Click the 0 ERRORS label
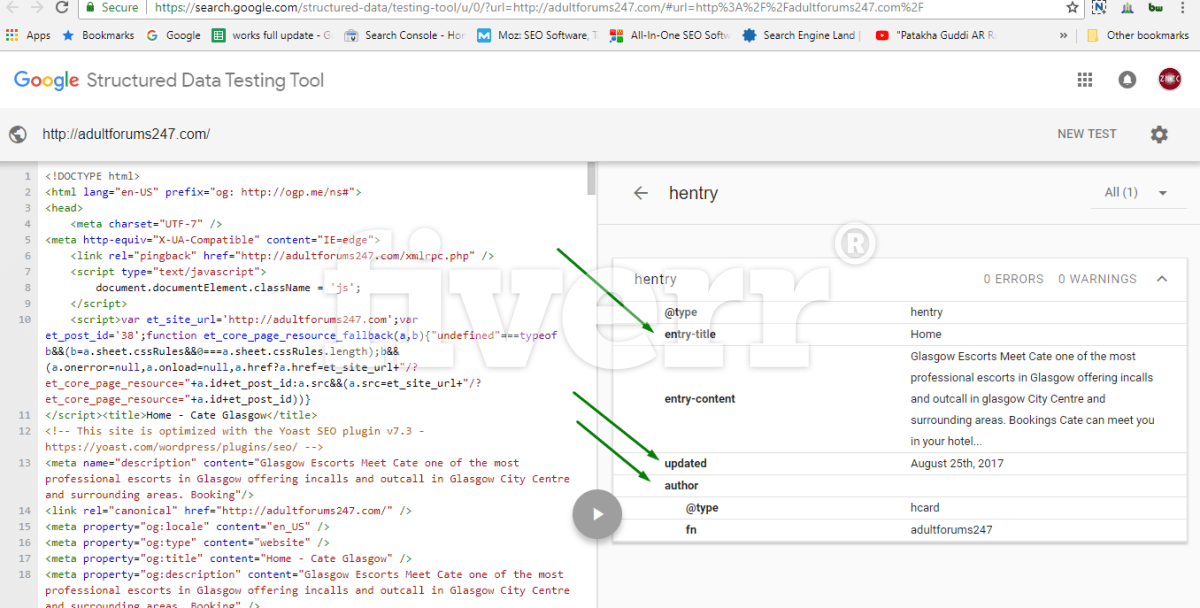Screen dimensions: 1200x608 (x=1013, y=279)
